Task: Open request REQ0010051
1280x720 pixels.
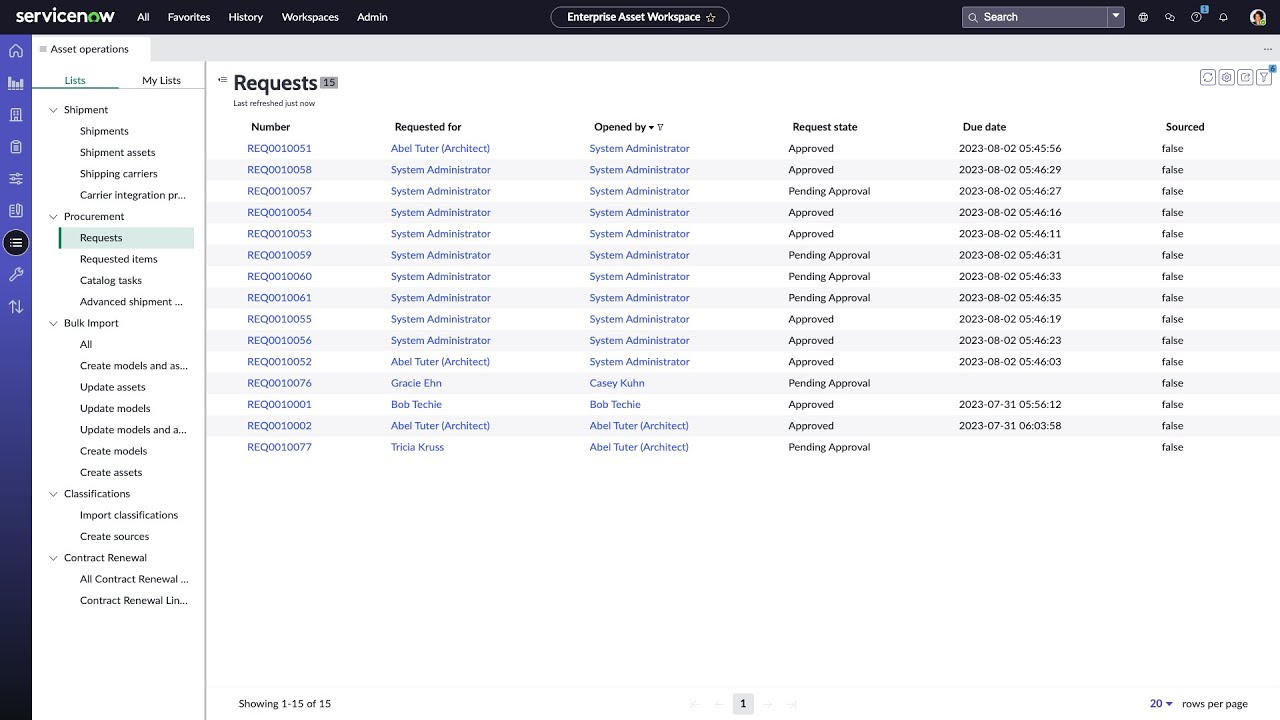Action: 279,148
